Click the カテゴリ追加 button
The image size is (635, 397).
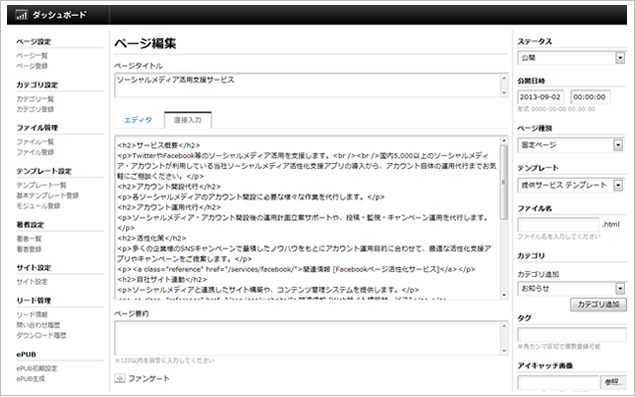pos(598,305)
